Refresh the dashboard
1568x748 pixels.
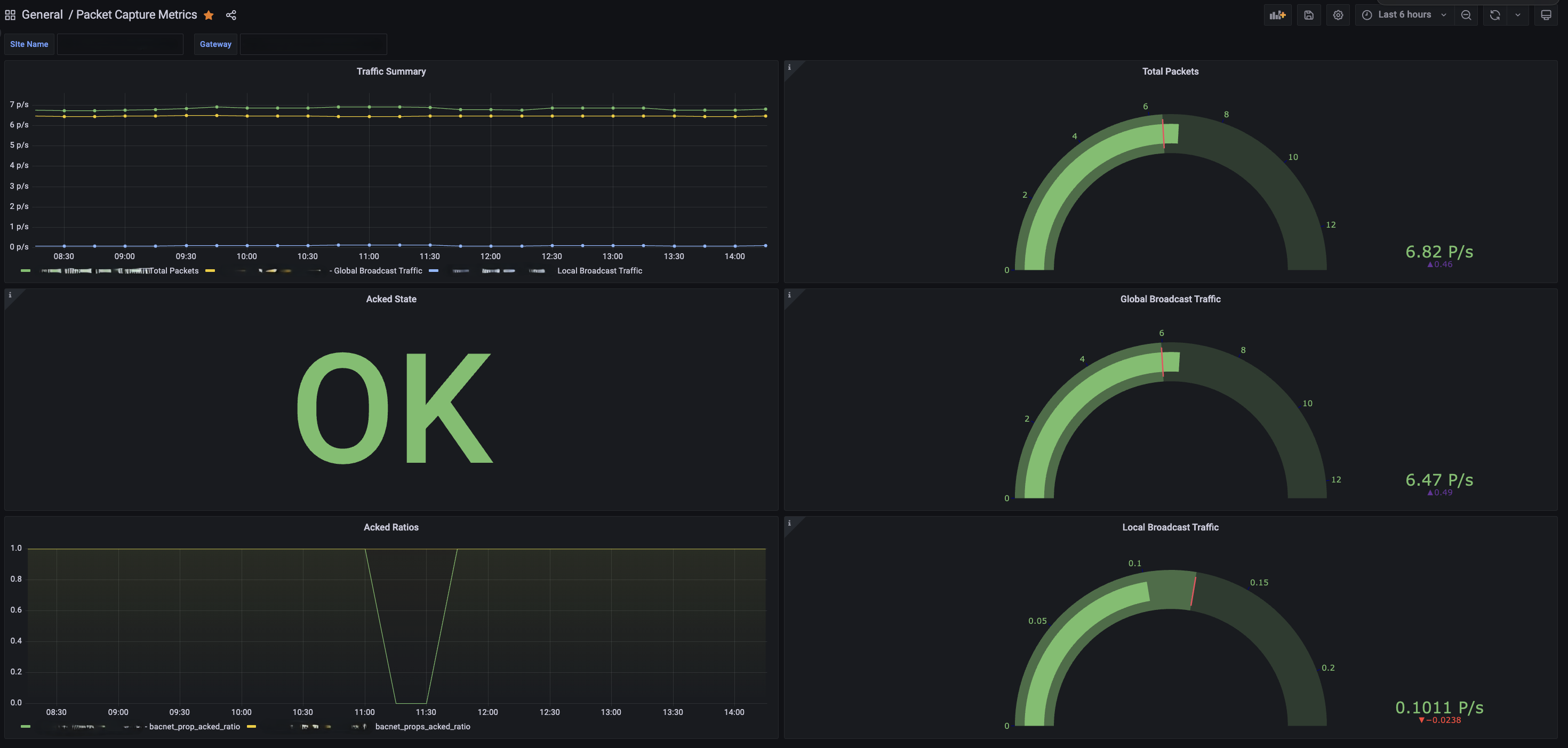(1495, 15)
